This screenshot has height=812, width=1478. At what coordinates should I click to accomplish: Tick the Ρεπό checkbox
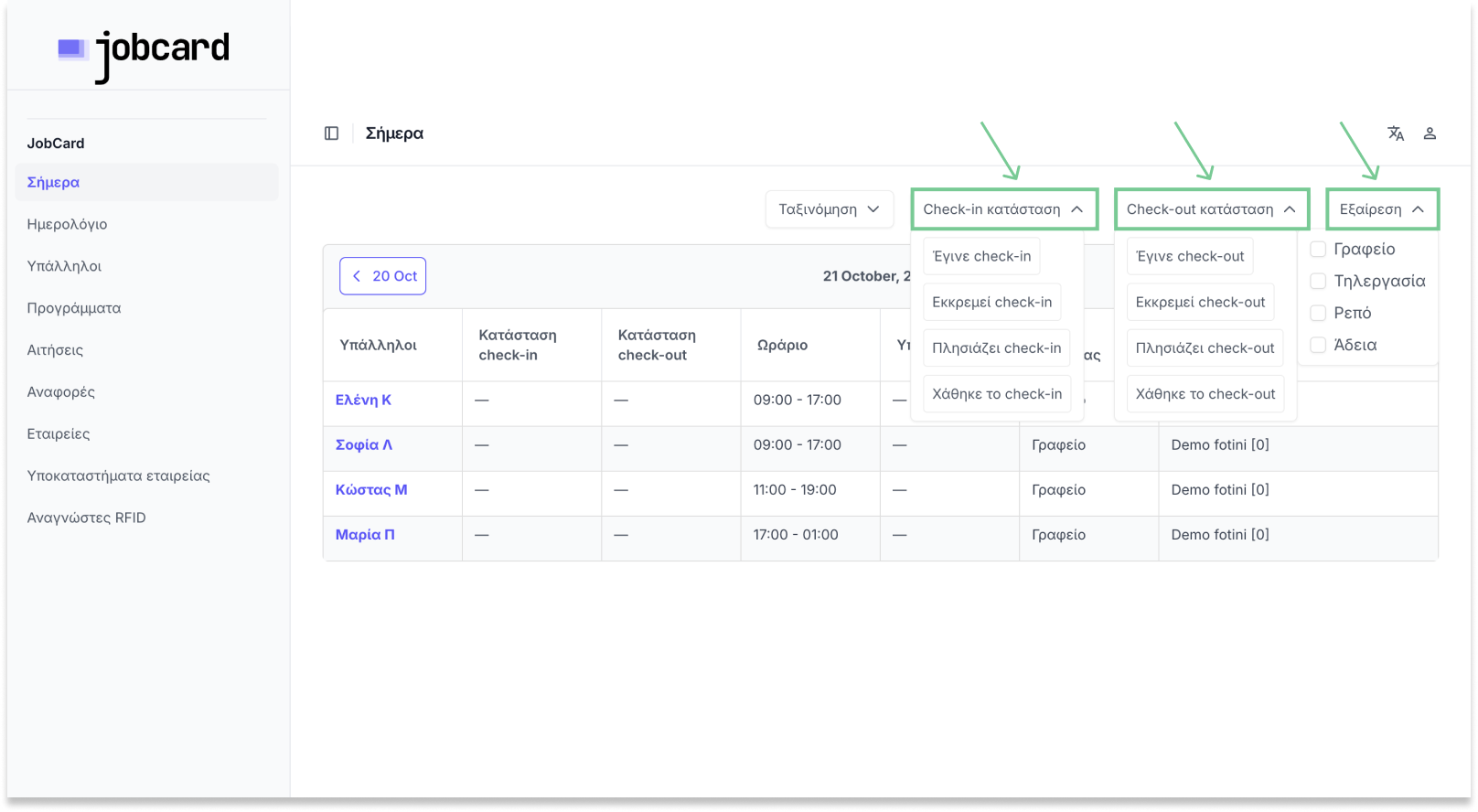point(1318,313)
